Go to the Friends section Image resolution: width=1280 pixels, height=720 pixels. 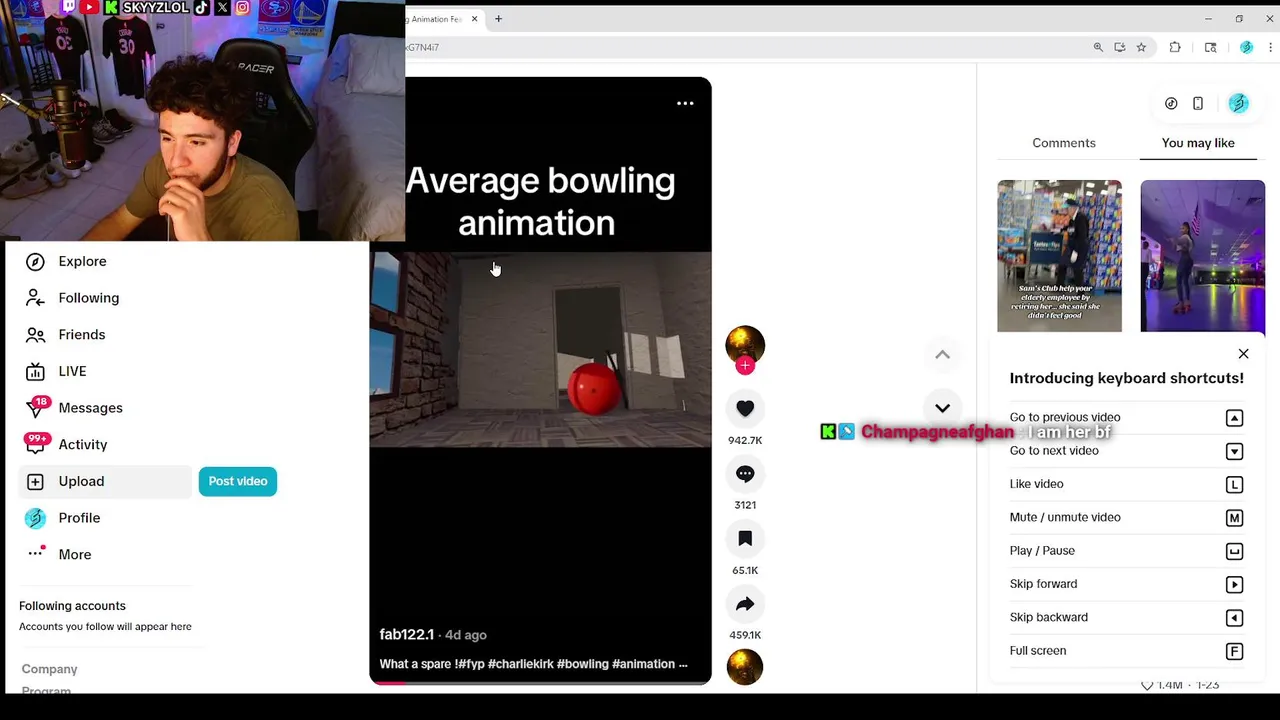82,335
